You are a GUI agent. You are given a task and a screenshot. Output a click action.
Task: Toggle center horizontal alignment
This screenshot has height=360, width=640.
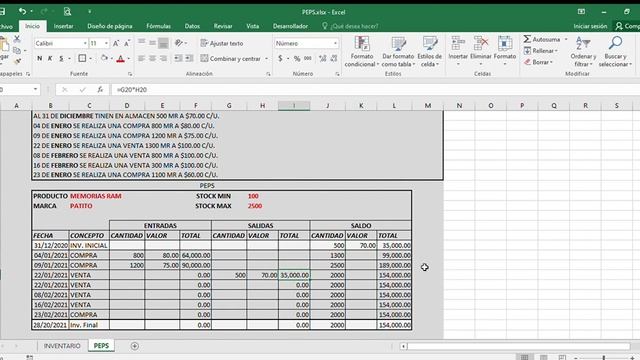152,58
